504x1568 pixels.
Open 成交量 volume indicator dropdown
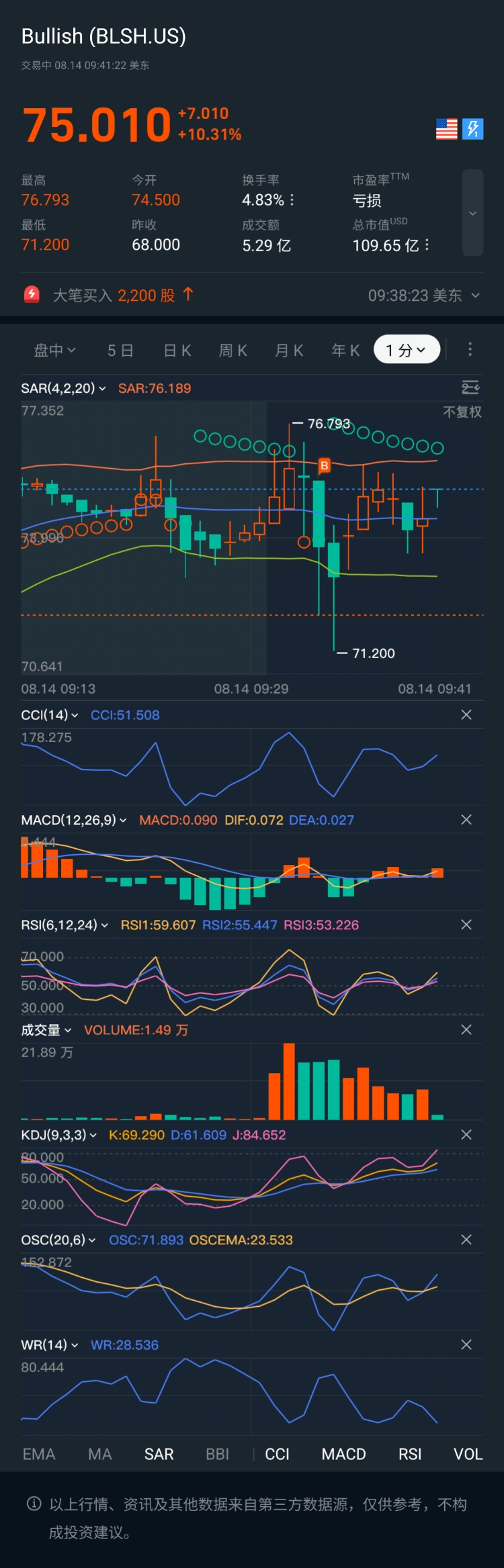pyautogui.click(x=46, y=1029)
